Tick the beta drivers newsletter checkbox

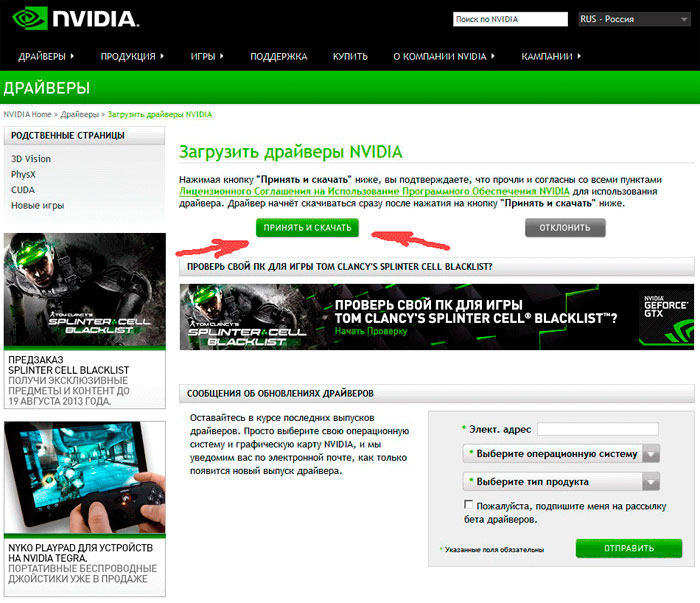tap(468, 504)
